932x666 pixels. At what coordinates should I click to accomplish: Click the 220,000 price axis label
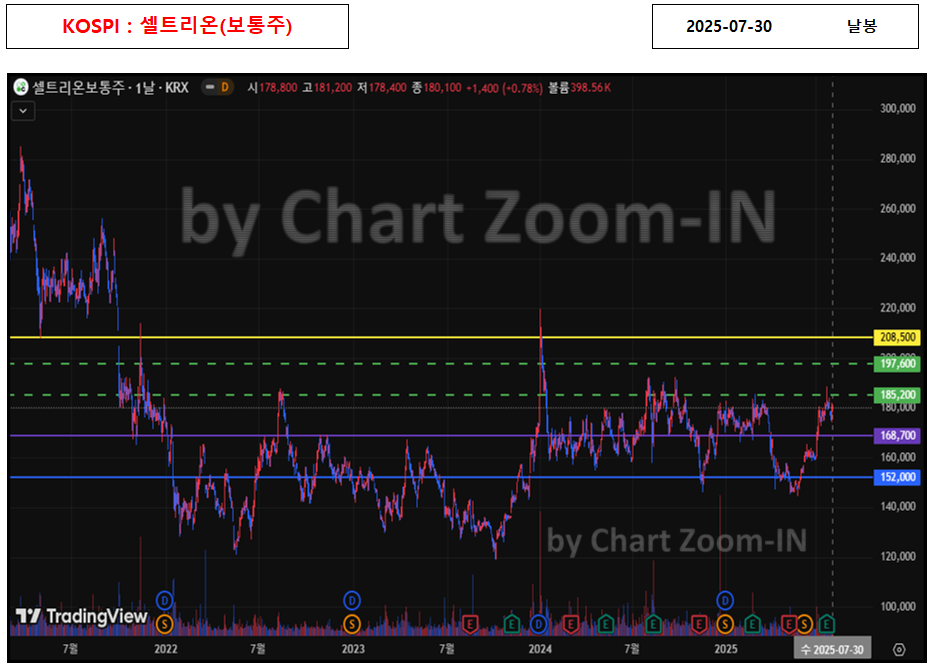point(898,307)
